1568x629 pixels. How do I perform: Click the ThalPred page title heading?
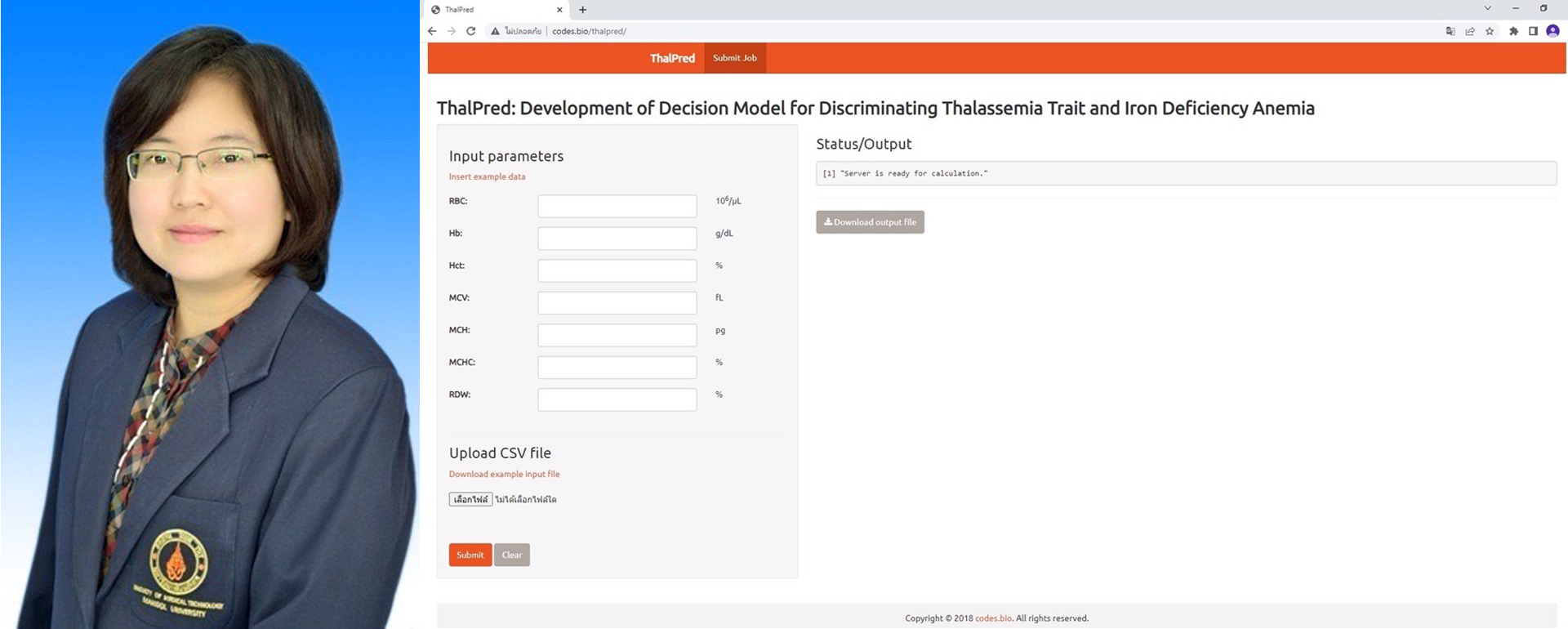pyautogui.click(x=875, y=108)
